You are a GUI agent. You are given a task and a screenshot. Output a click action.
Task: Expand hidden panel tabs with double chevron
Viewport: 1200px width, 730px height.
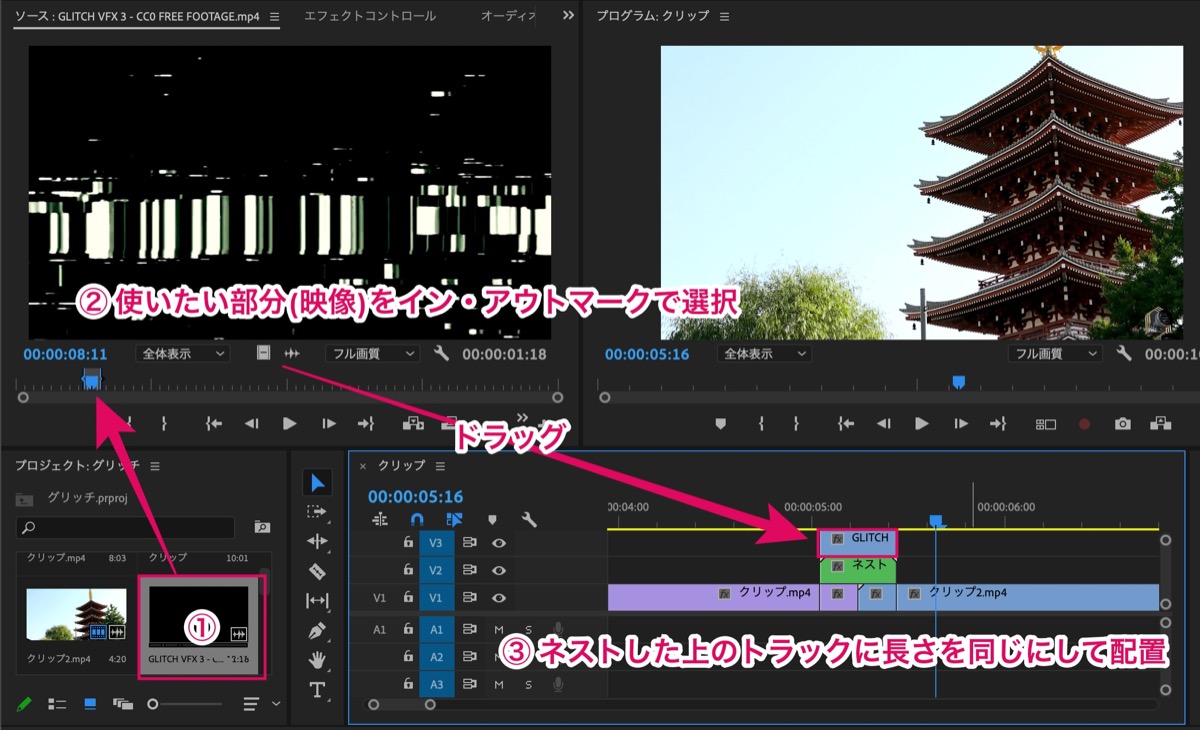click(x=569, y=15)
